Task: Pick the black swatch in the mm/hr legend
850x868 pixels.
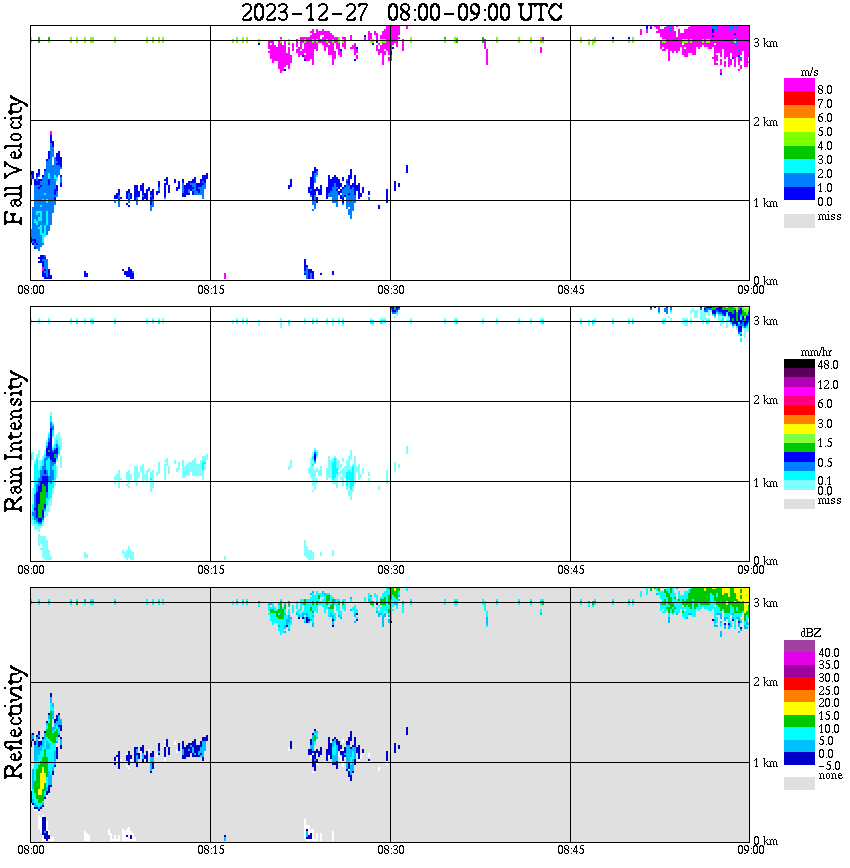Action: [799, 363]
